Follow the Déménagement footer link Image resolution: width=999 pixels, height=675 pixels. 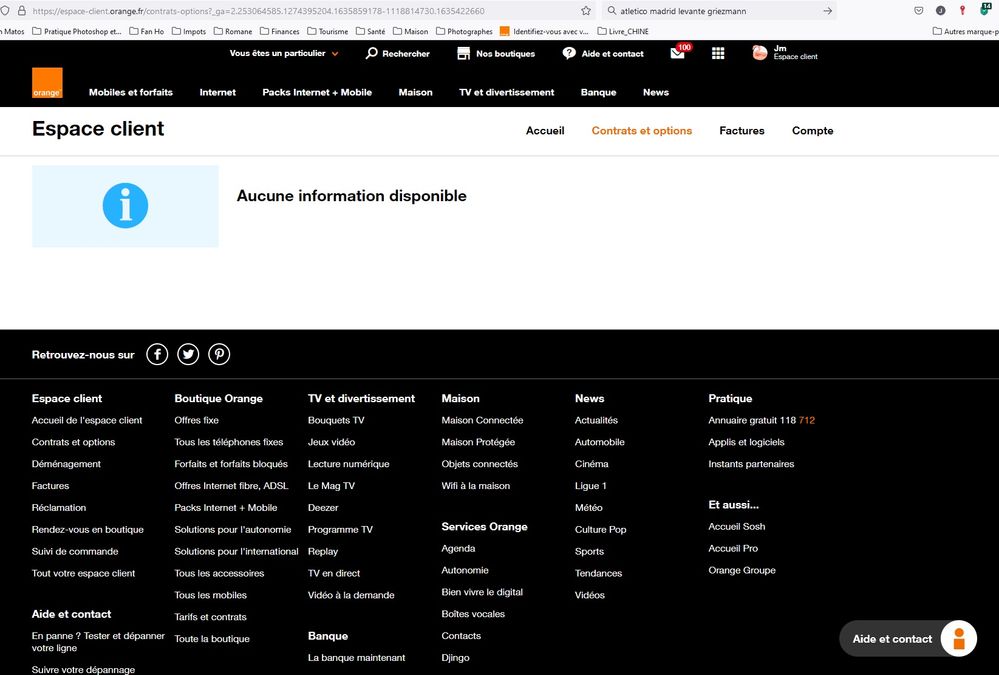click(x=66, y=464)
